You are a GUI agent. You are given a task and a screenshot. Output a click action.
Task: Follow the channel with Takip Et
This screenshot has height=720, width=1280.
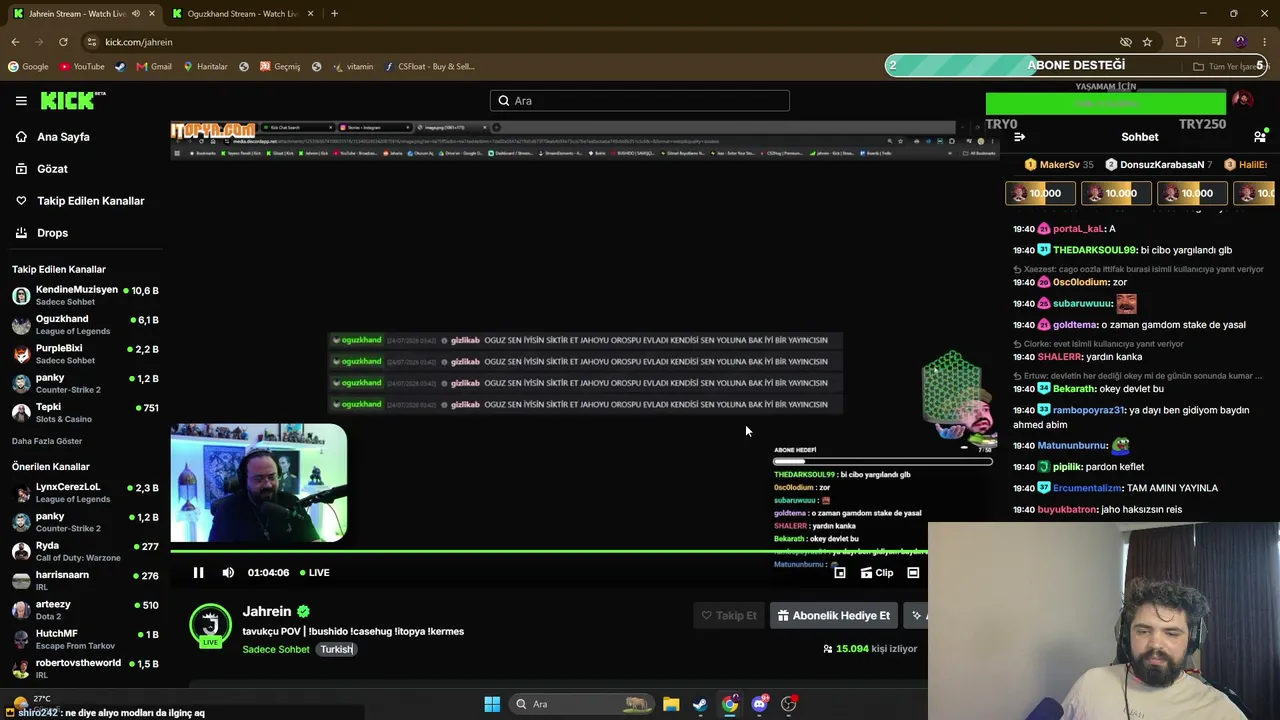[729, 616]
